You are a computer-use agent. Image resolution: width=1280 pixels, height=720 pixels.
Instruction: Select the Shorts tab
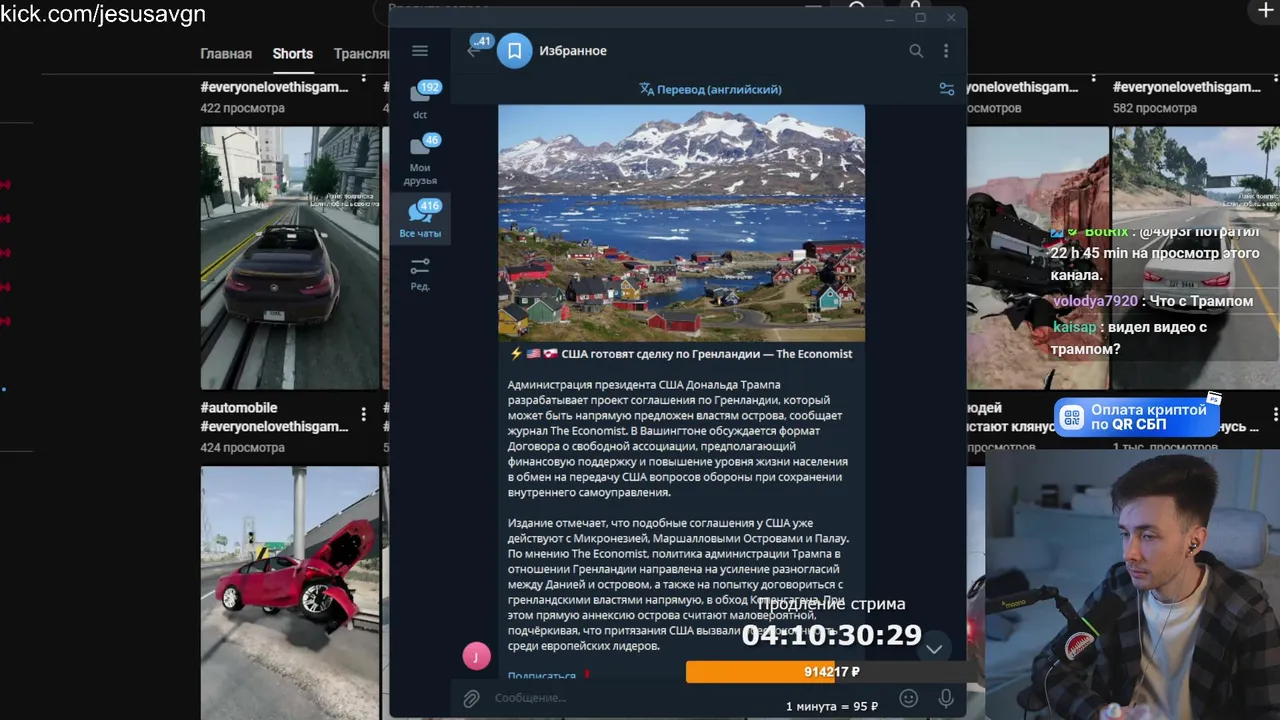click(293, 54)
